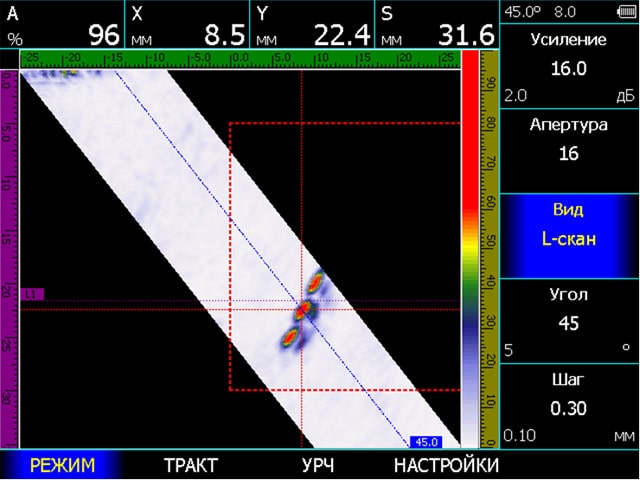
Task: Click the red defect indication at crosshair
Action: [x=302, y=310]
